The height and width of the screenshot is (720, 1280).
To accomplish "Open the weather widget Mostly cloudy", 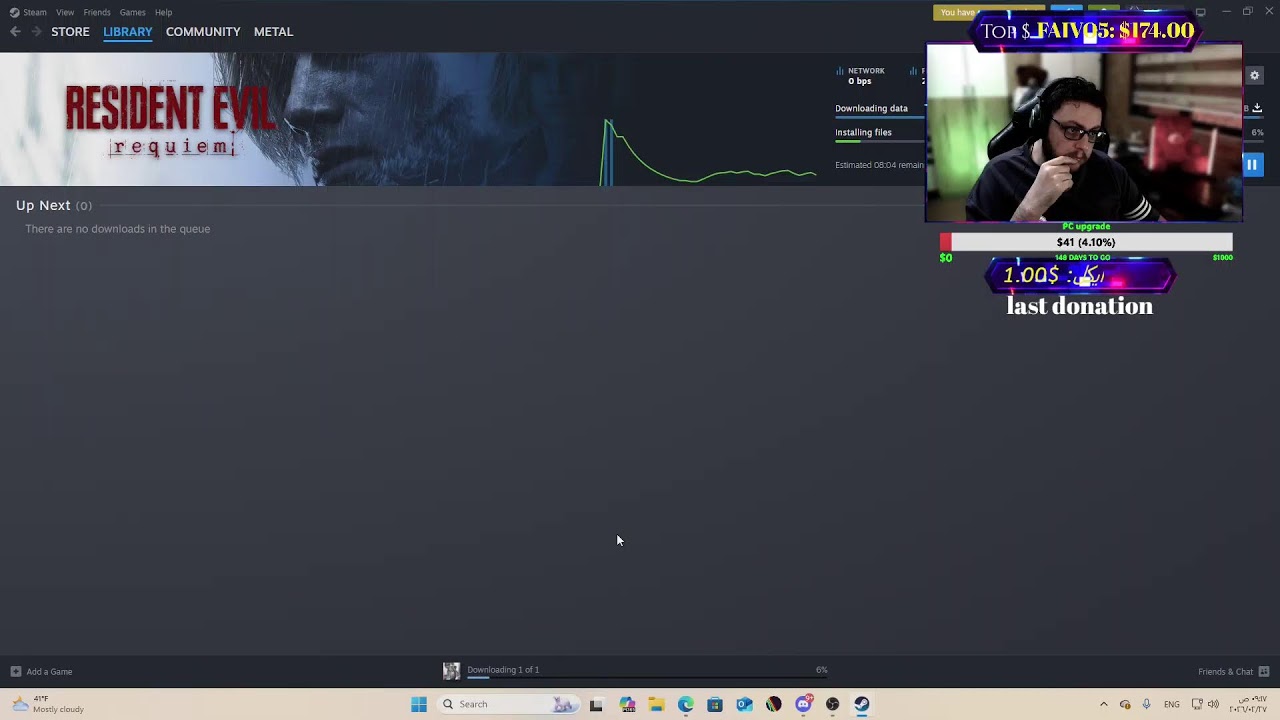I will click(x=48, y=704).
